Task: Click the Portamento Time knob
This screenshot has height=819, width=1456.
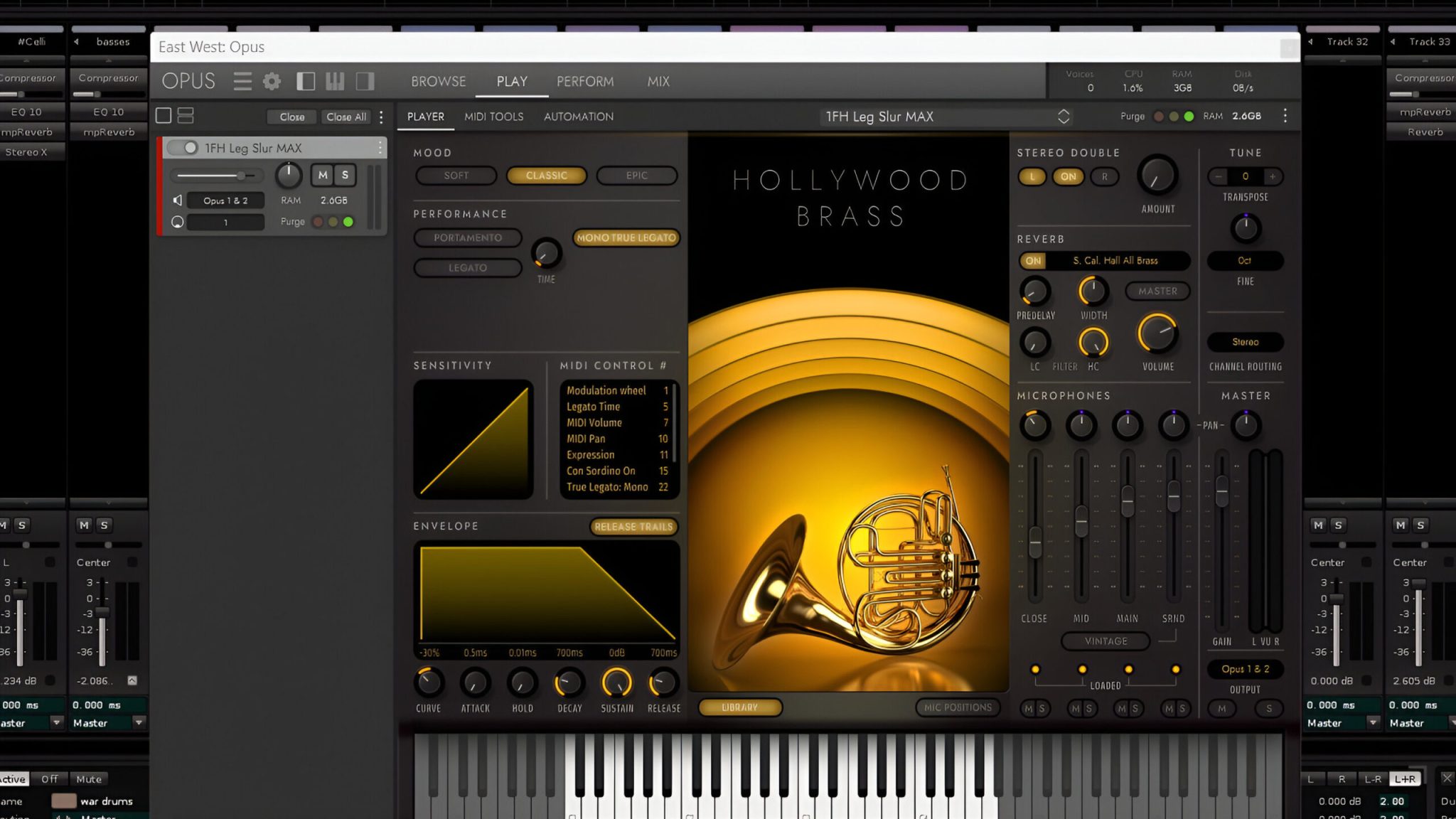Action: click(x=546, y=253)
